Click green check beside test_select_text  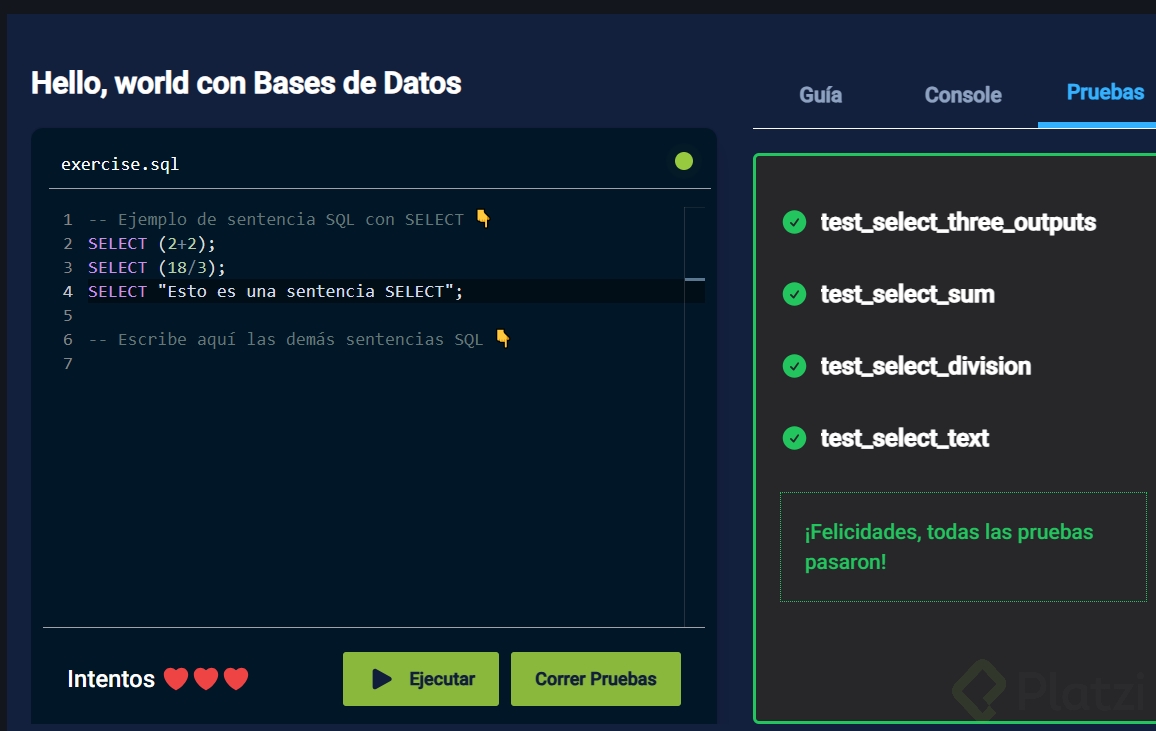tap(794, 438)
